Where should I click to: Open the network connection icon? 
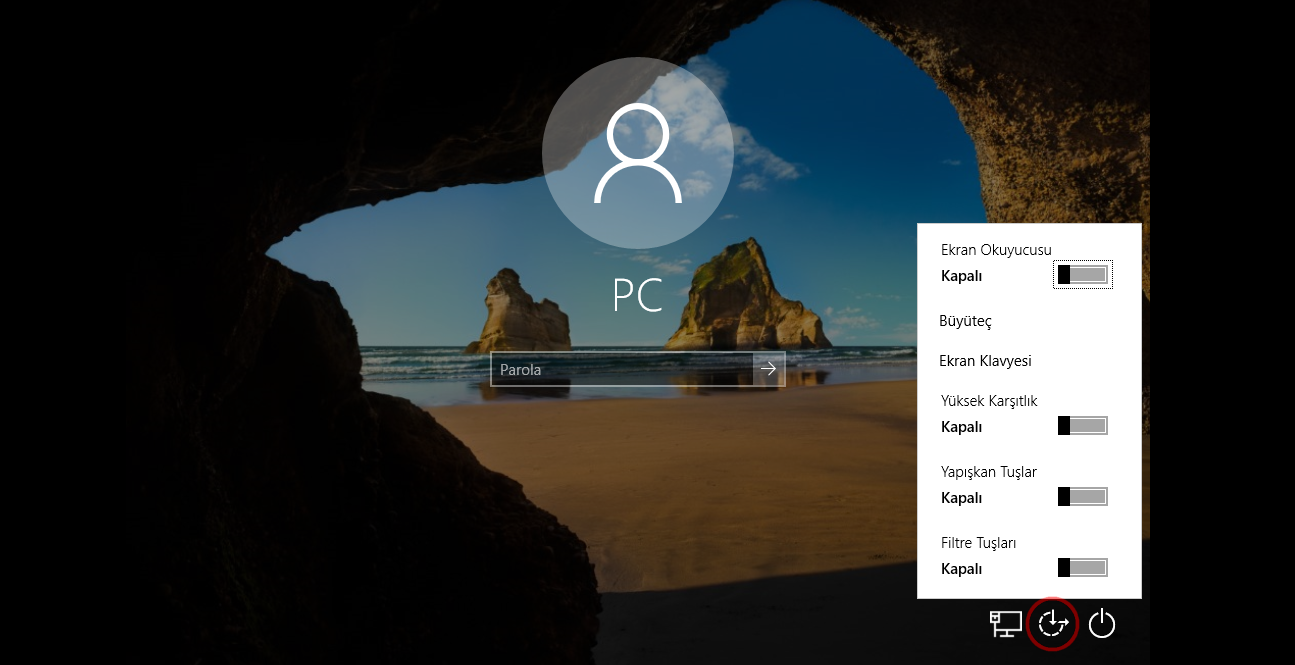[x=1005, y=624]
